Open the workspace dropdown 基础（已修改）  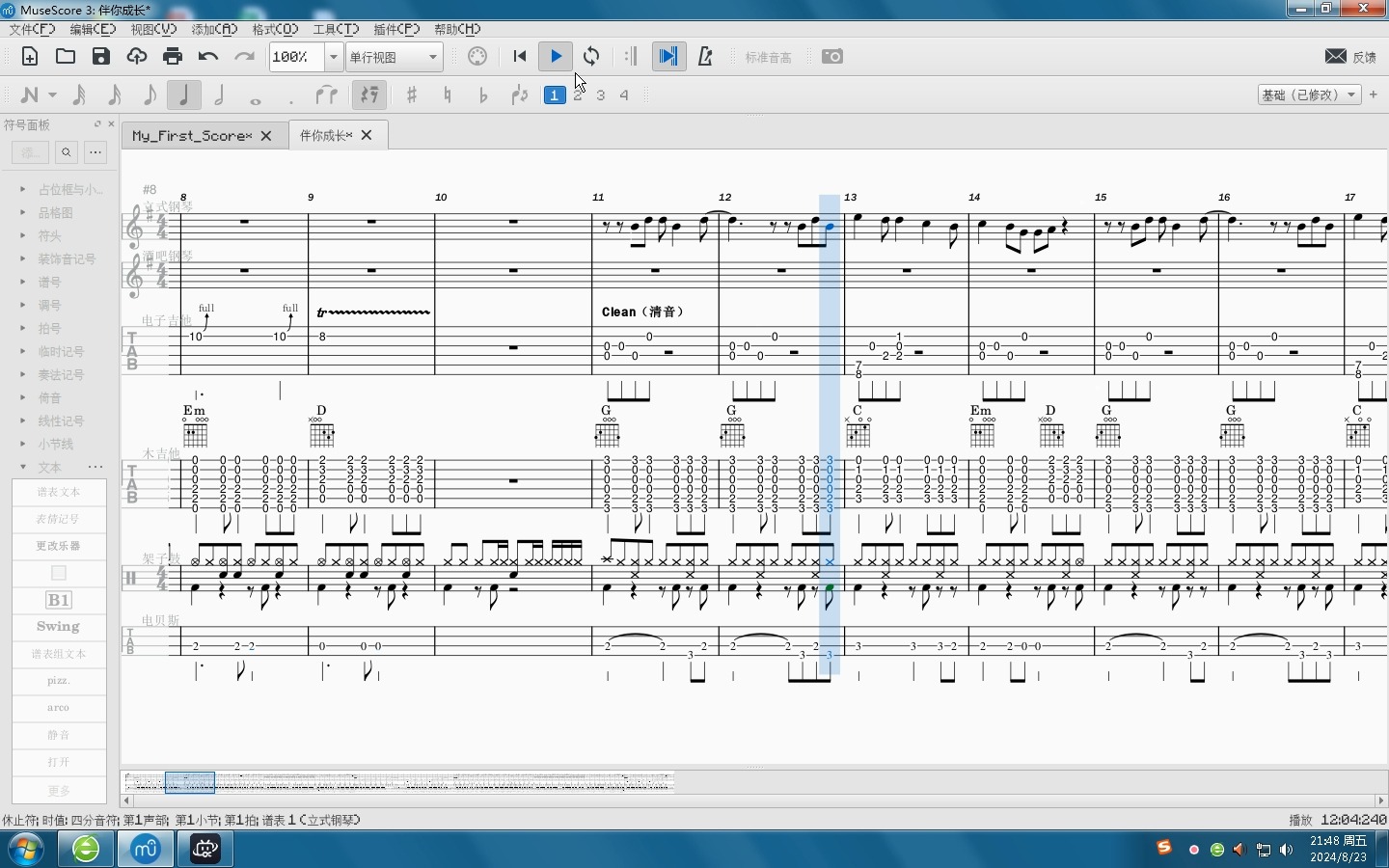pyautogui.click(x=1310, y=95)
